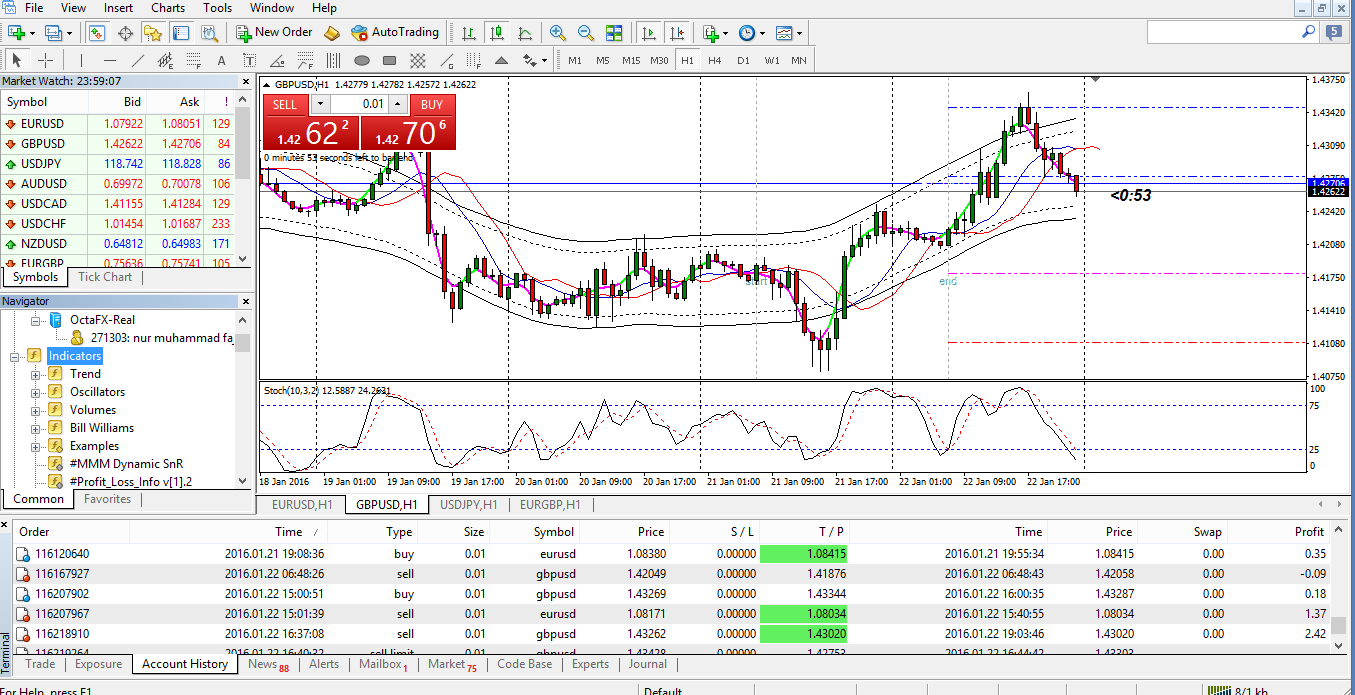
Task: Toggle the Navigator panel star icon
Action: tap(153, 32)
